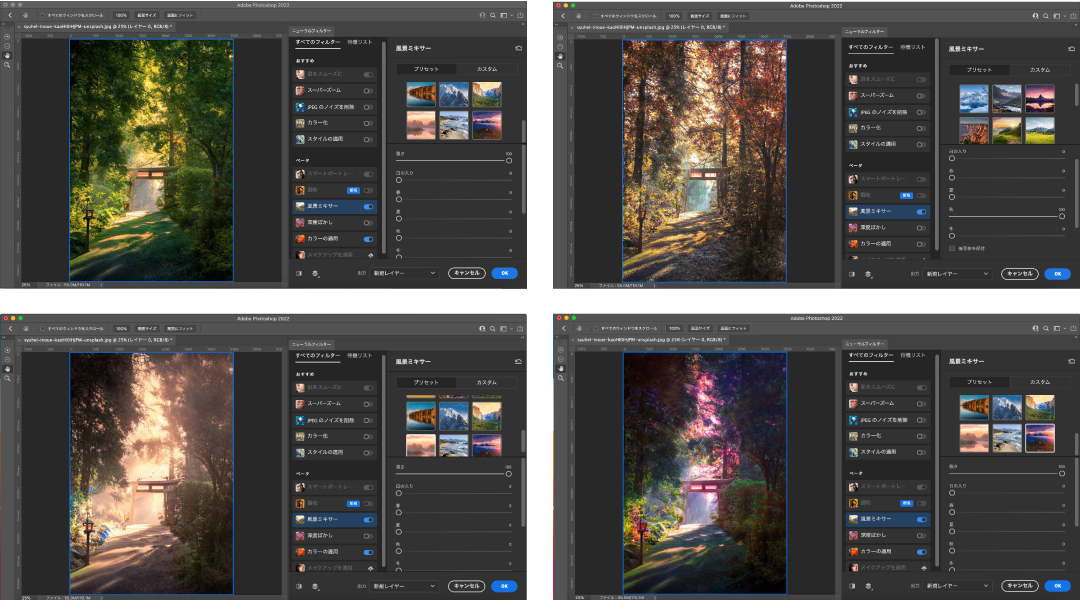The width and height of the screenshot is (1080, 600).
Task: Confirm with OK button in top-left window
Action: [x=505, y=273]
